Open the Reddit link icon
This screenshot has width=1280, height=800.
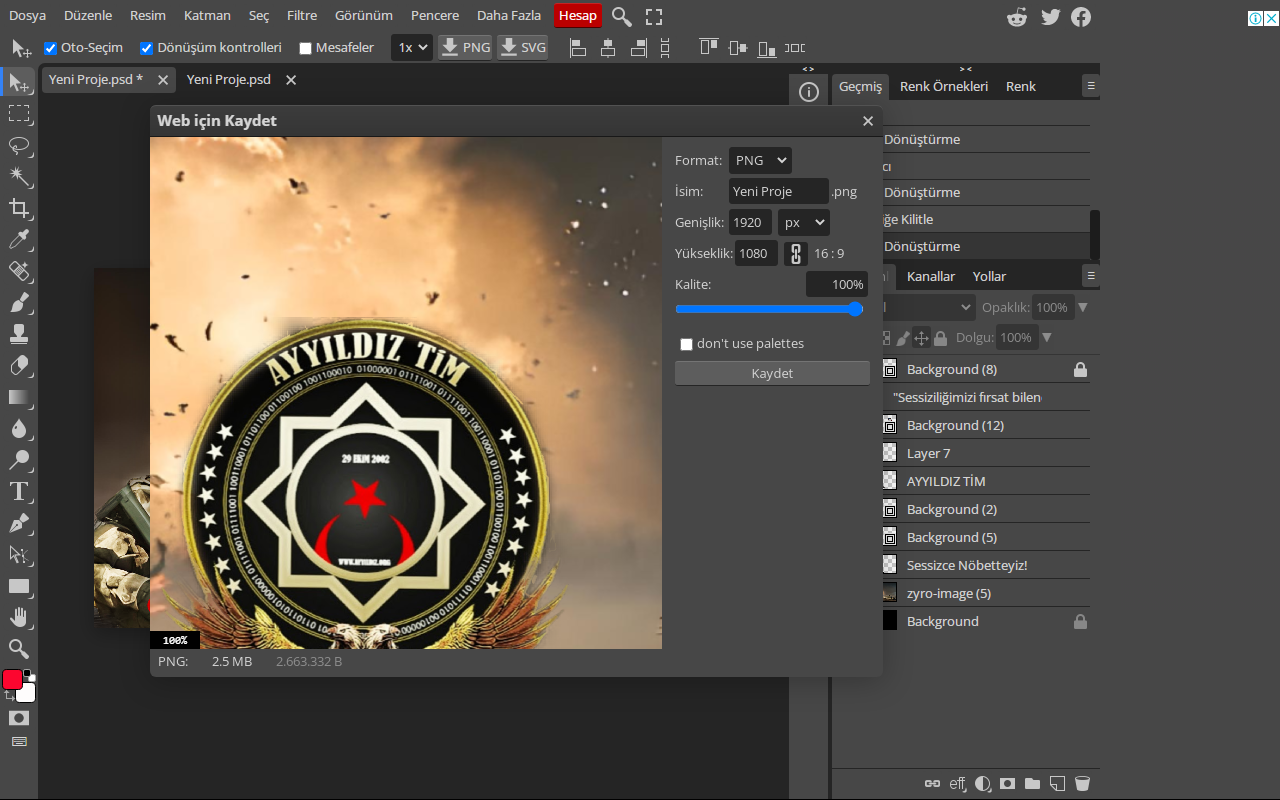[1017, 17]
